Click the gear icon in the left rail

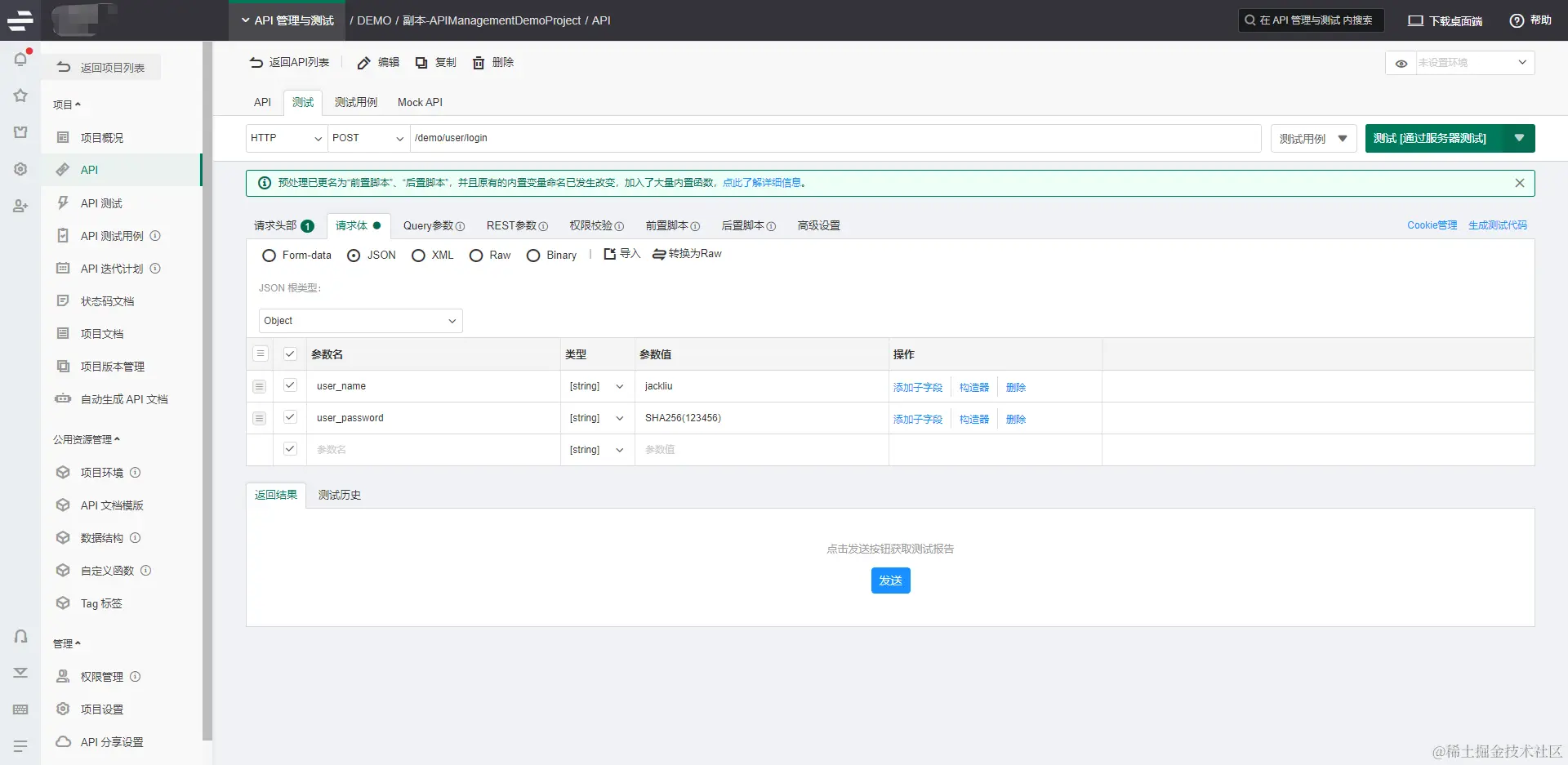pyautogui.click(x=20, y=169)
